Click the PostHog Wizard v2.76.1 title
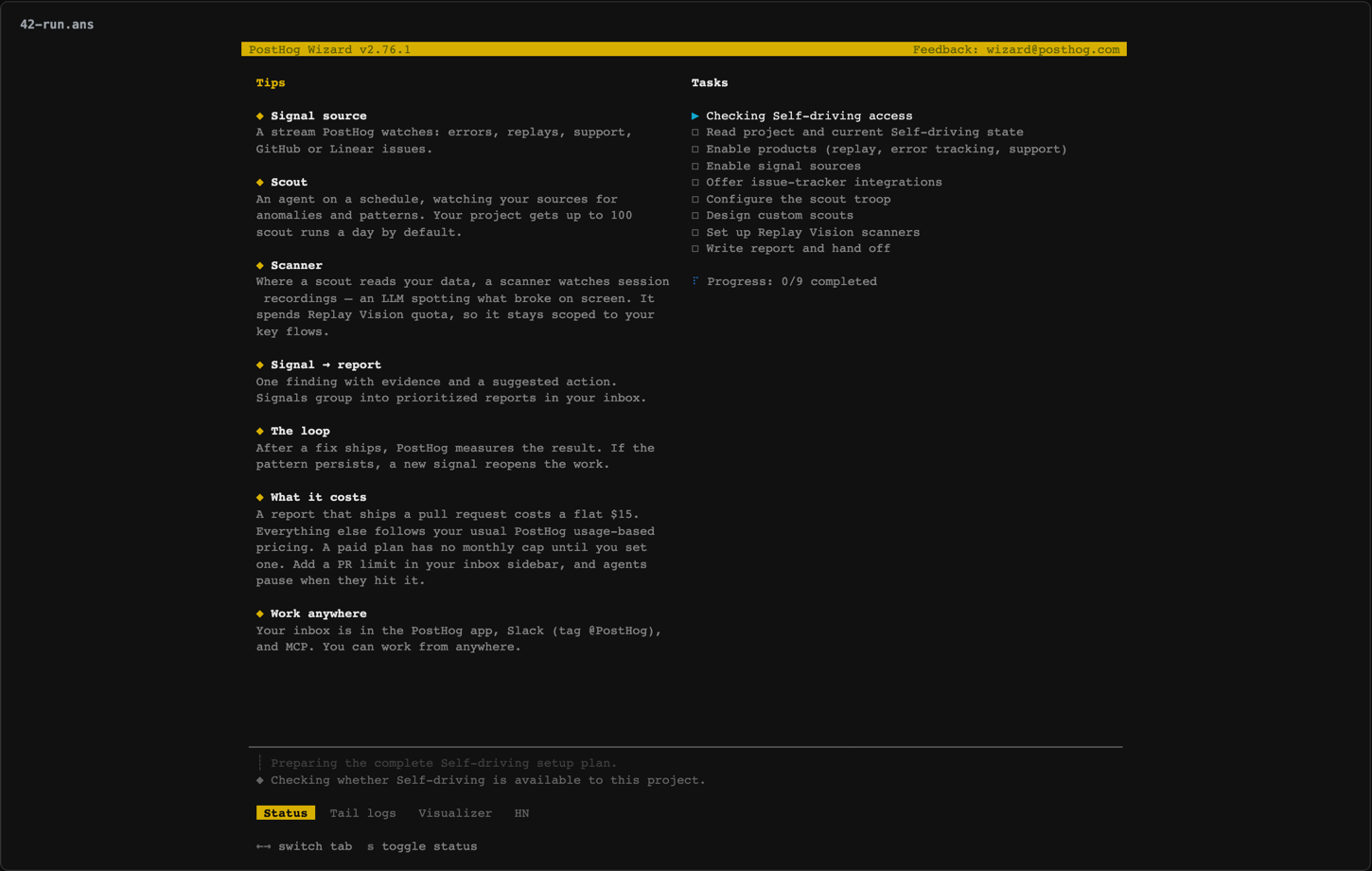This screenshot has width=1372, height=871. (x=329, y=49)
